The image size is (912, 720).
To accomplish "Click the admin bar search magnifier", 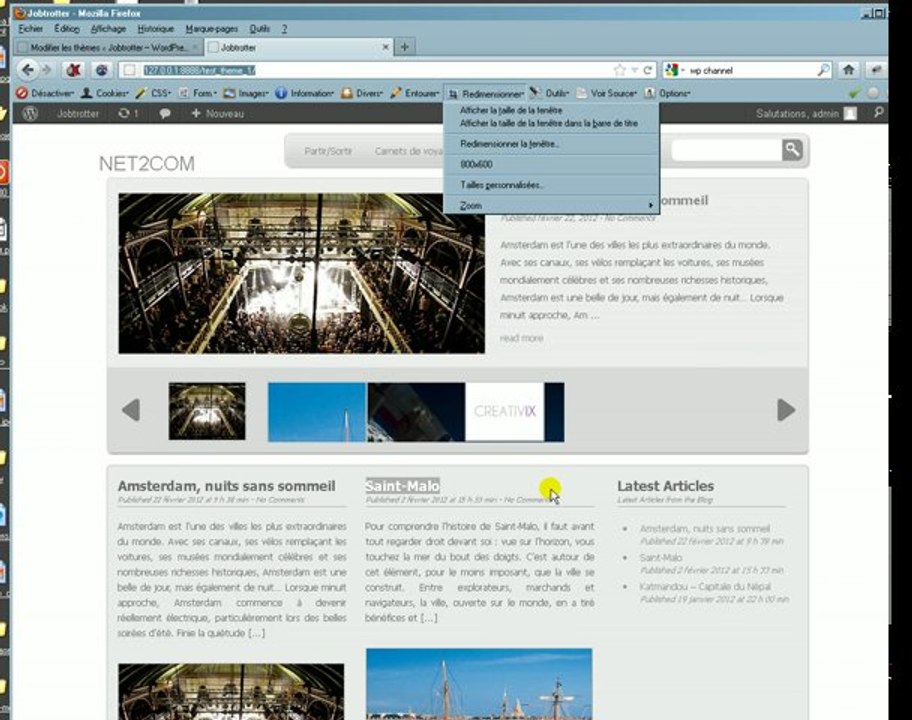I will coord(878,113).
